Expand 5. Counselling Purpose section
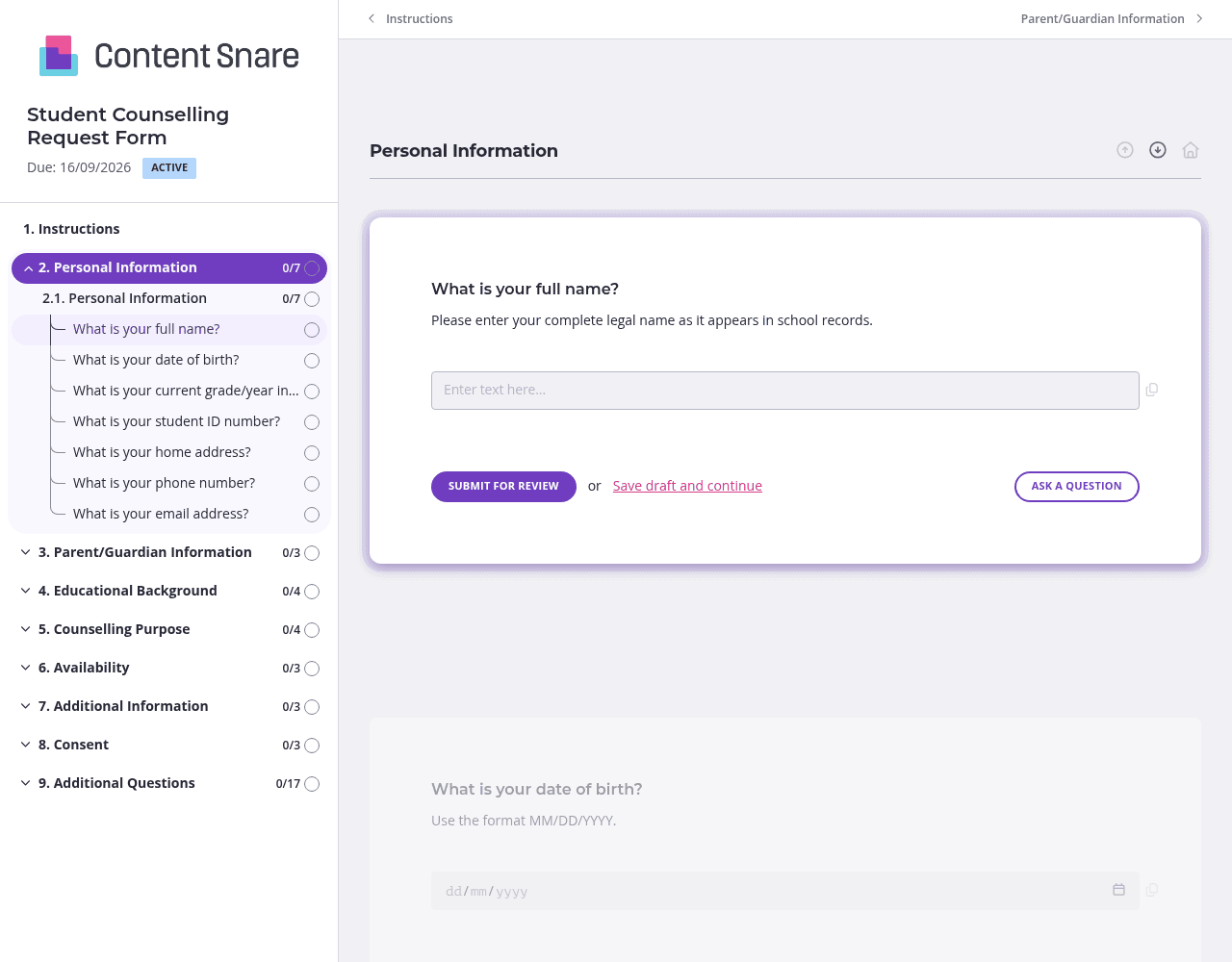 click(x=26, y=629)
